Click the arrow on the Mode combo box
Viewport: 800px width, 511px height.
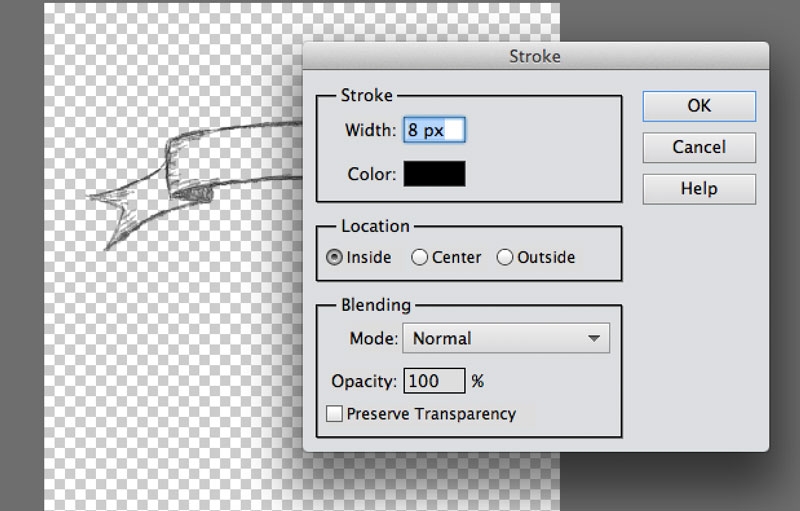[593, 338]
